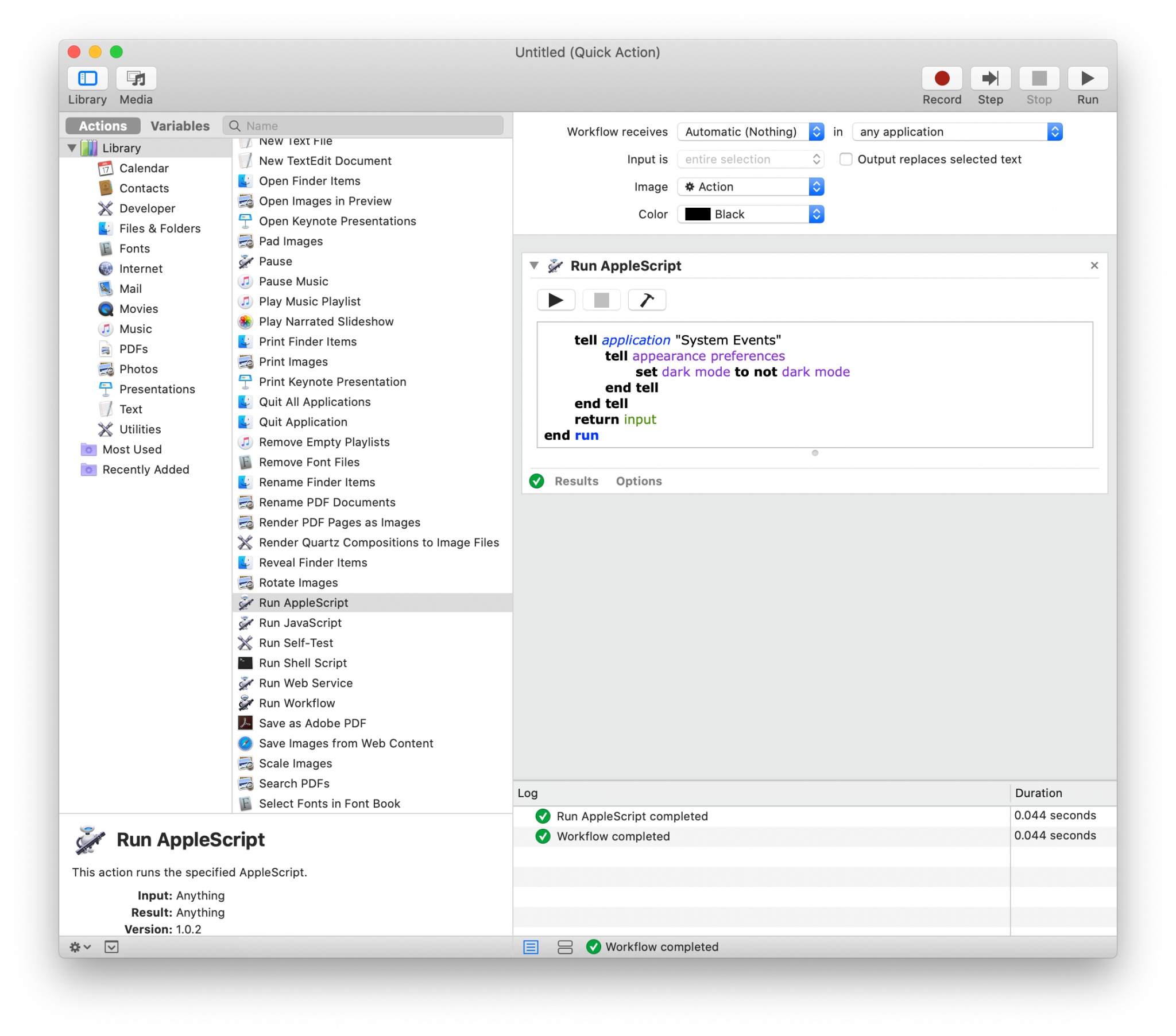This screenshot has width=1176, height=1036.
Task: Click the Log column header
Action: coord(761,793)
